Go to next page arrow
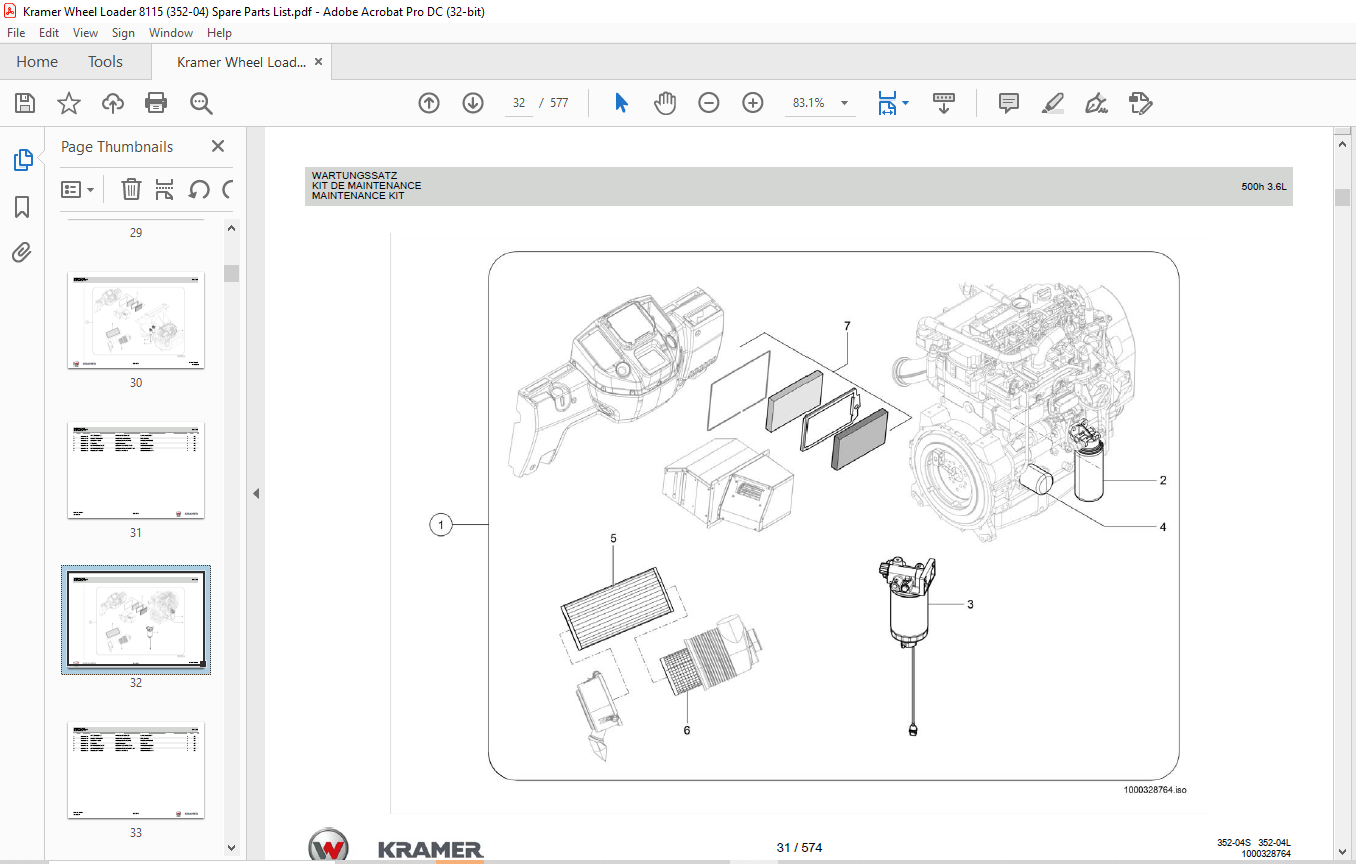 (x=473, y=103)
